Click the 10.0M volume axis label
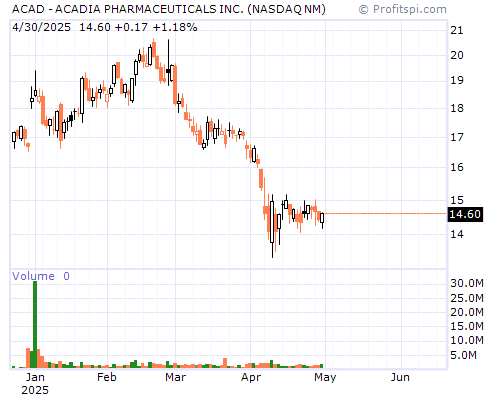Viewport: 500px width, 400px height. pyautogui.click(x=467, y=340)
